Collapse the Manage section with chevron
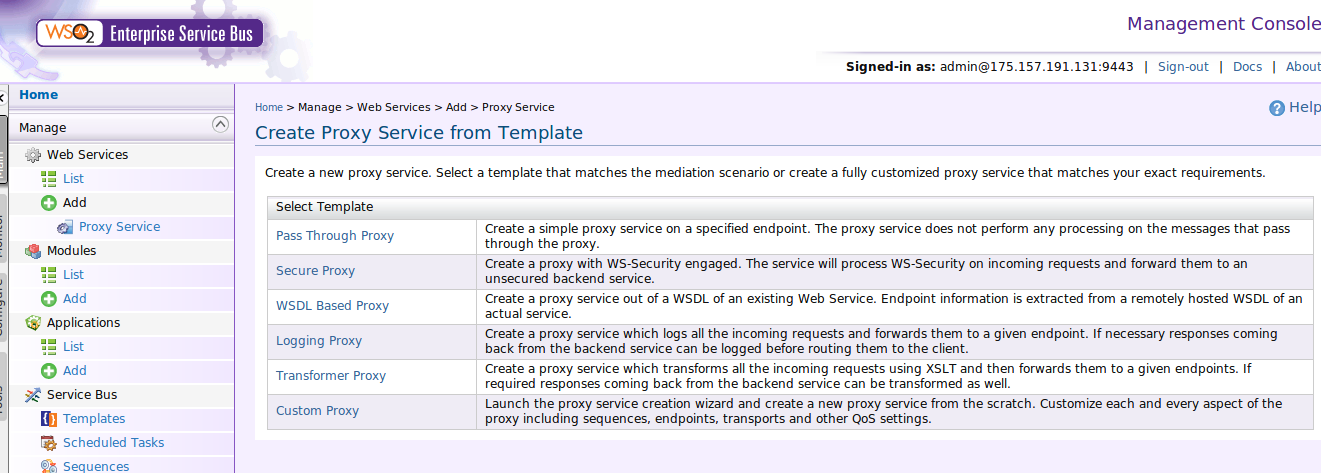The width and height of the screenshot is (1321, 473). tap(221, 125)
